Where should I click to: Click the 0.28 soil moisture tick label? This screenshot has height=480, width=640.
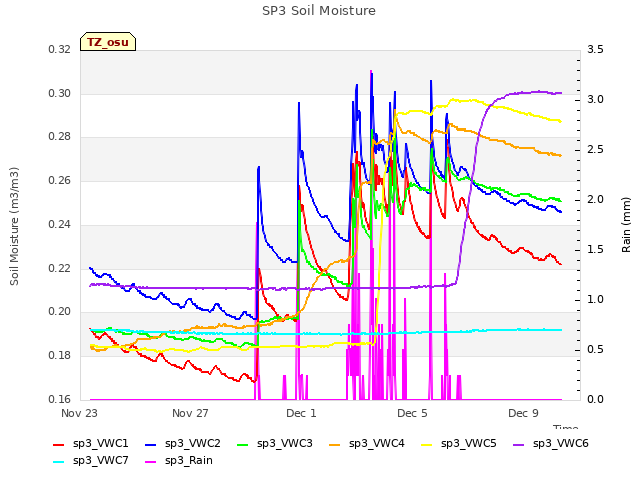(60, 137)
